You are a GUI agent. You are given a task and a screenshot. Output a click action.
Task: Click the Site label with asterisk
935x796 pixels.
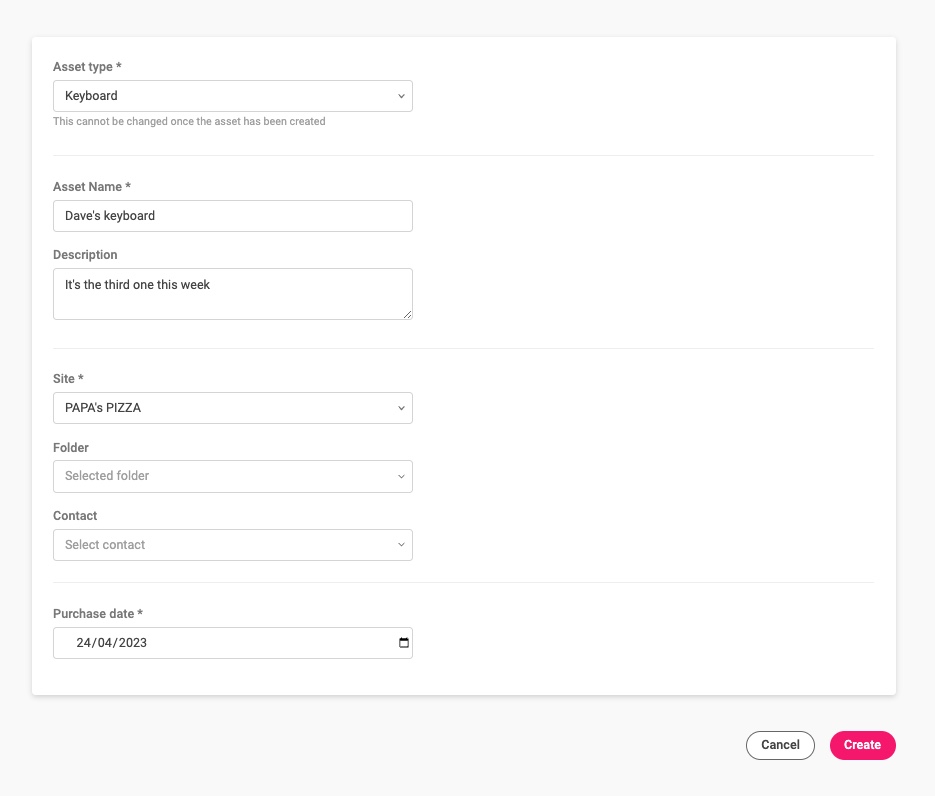[67, 379]
